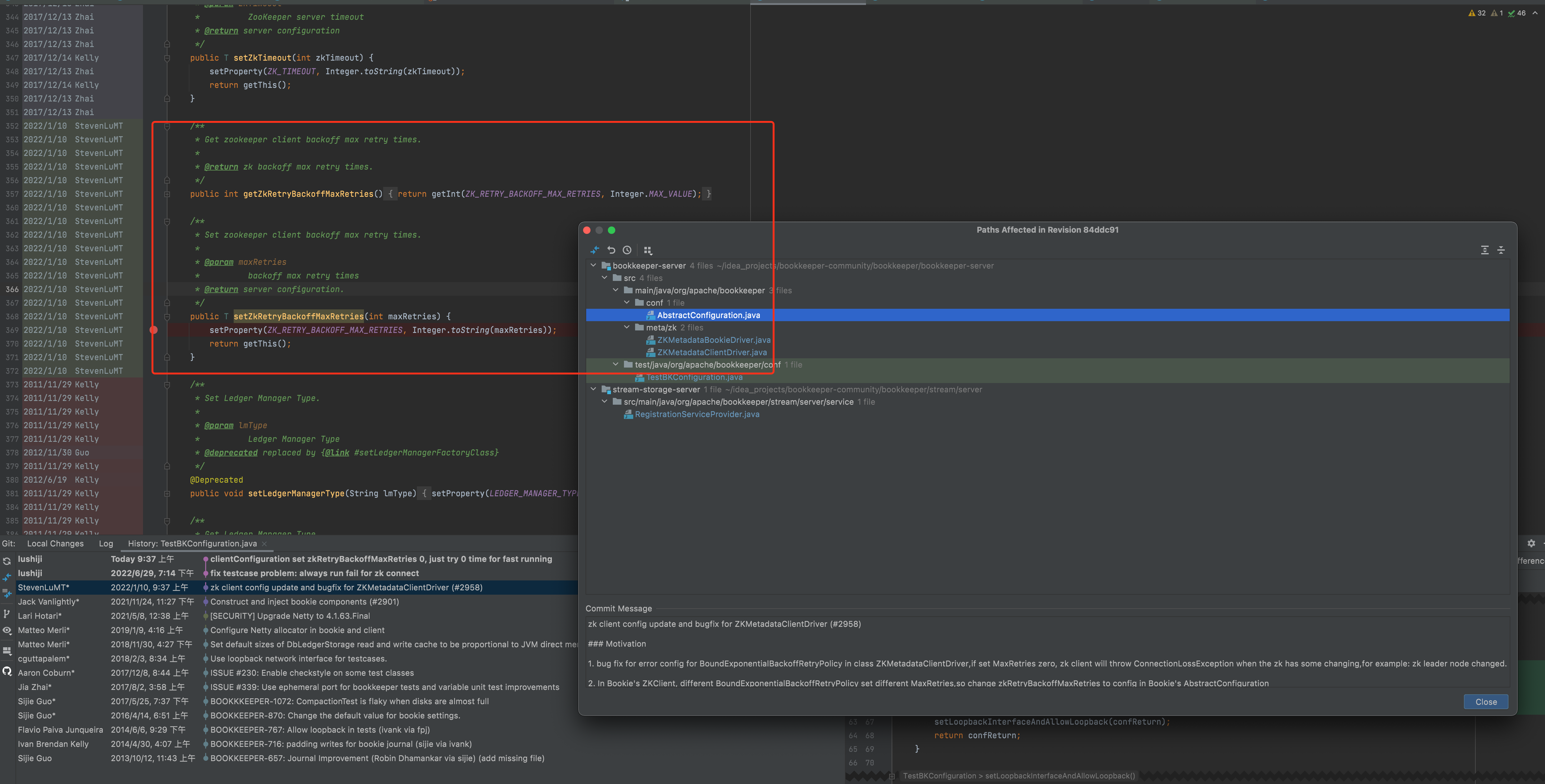
Task: Click the Revert changes arrow icon
Action: tap(611, 250)
